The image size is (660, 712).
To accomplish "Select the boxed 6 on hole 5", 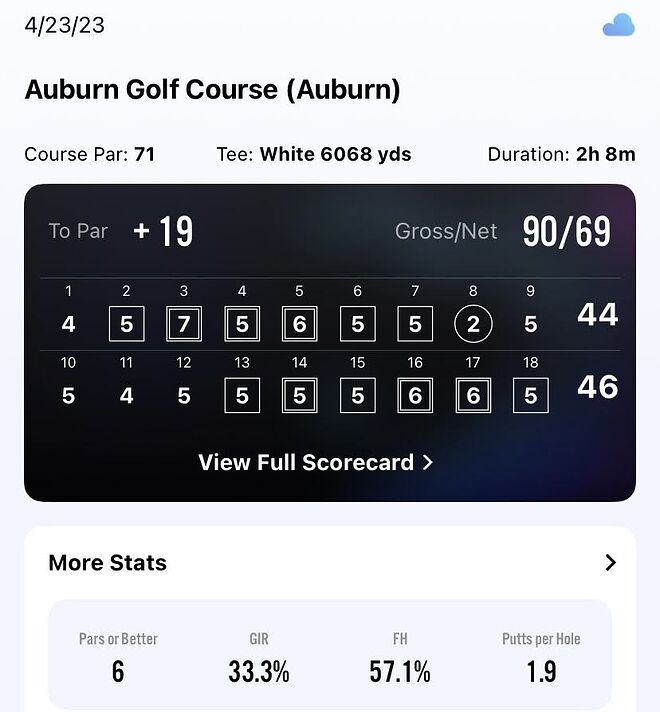I will tap(299, 324).
